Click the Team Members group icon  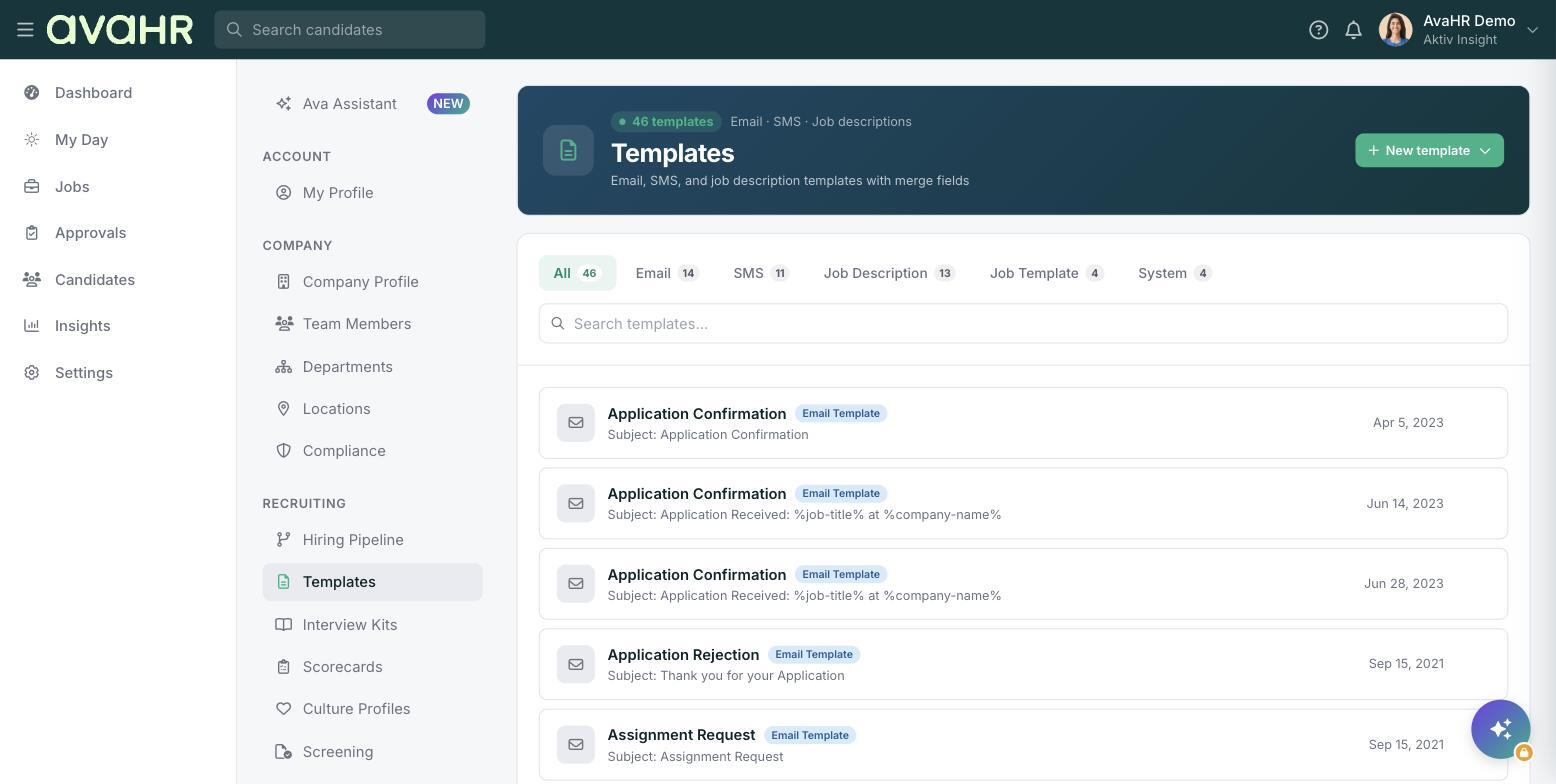pyautogui.click(x=284, y=324)
